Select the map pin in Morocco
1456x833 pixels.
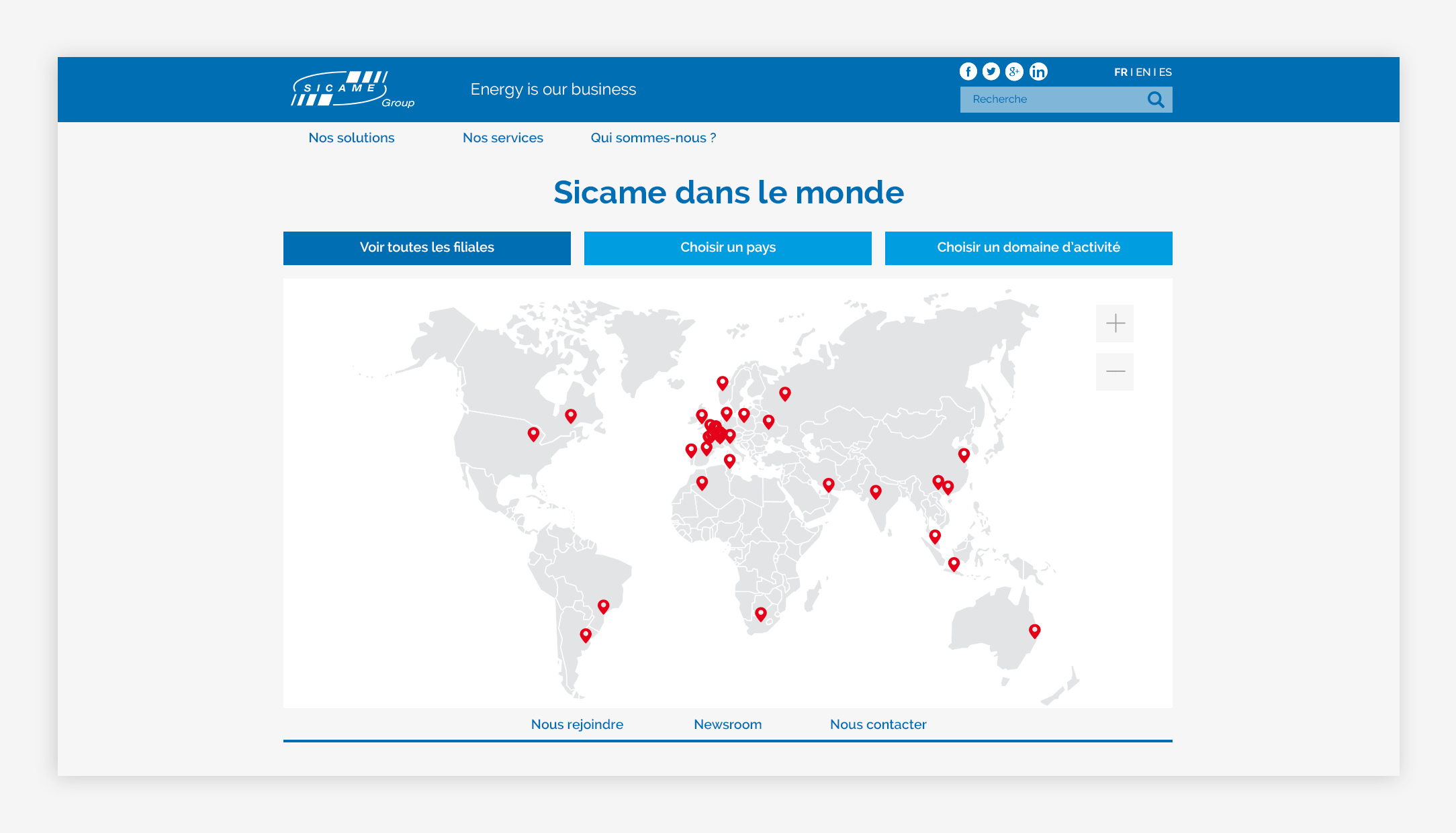tap(702, 483)
